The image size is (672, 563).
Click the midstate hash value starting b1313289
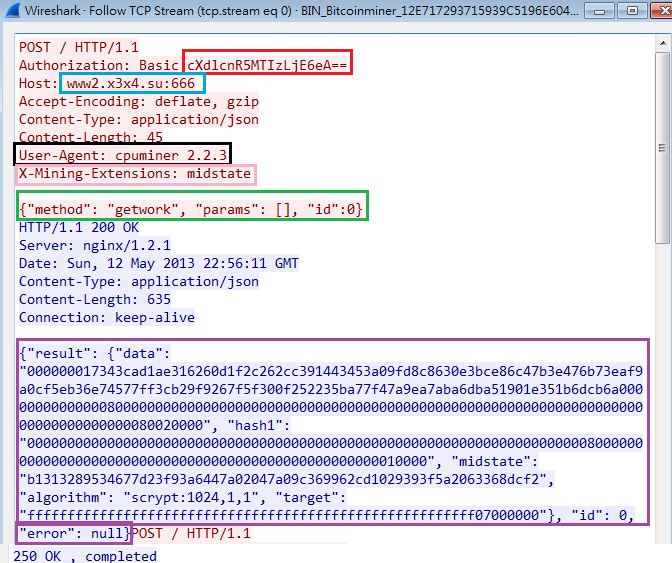(286, 479)
